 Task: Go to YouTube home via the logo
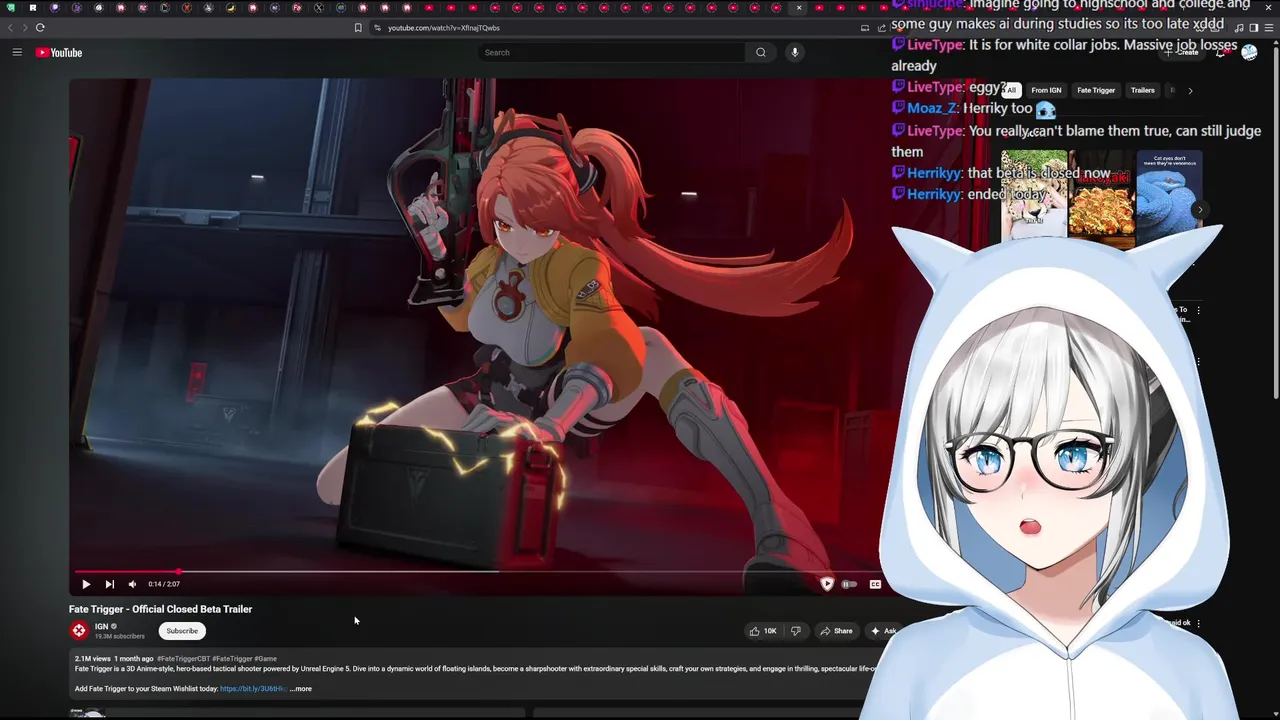click(x=59, y=52)
